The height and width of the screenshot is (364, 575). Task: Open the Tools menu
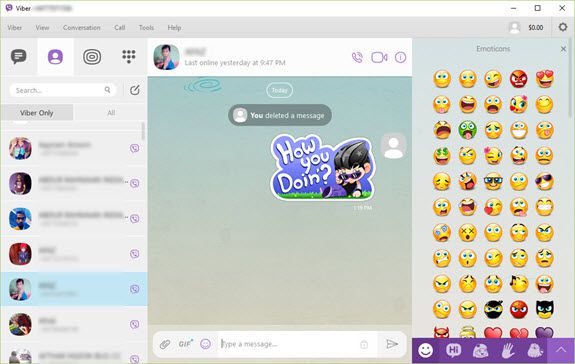pyautogui.click(x=146, y=27)
